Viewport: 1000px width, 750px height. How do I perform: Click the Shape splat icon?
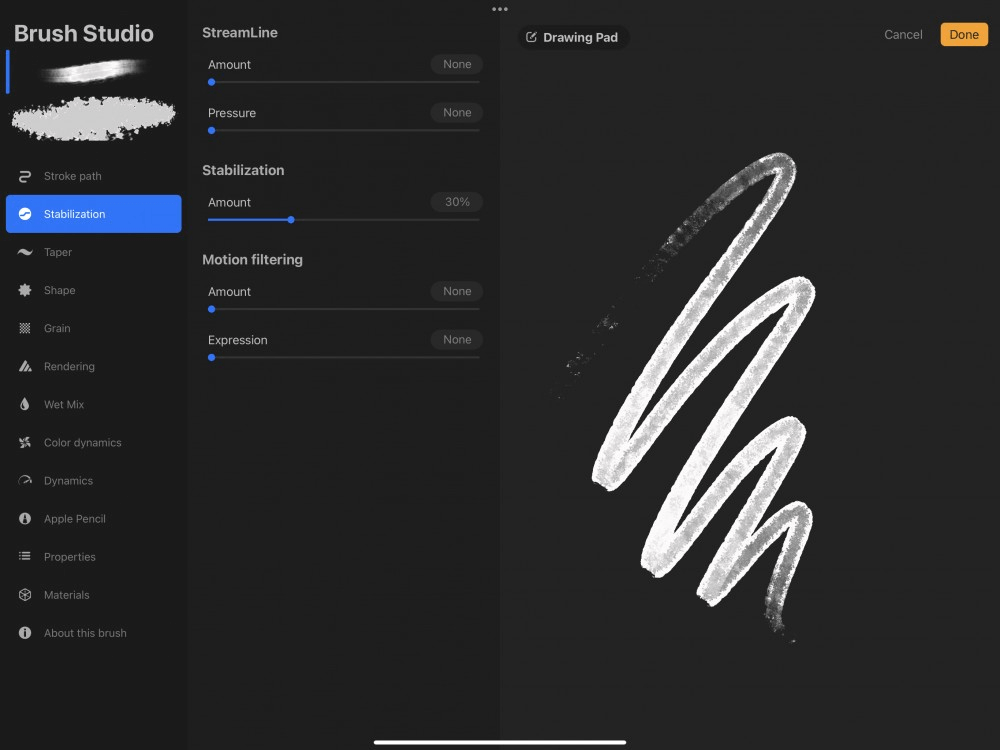pos(25,290)
